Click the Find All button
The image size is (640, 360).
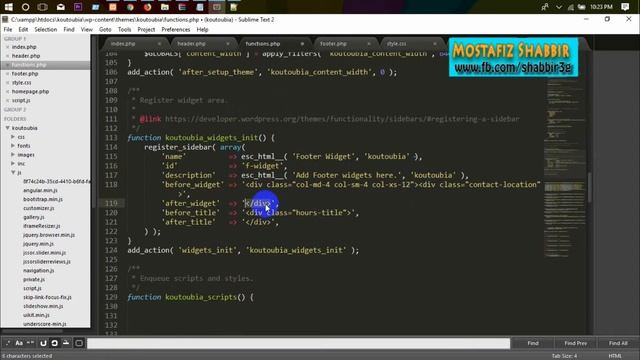pos(618,343)
